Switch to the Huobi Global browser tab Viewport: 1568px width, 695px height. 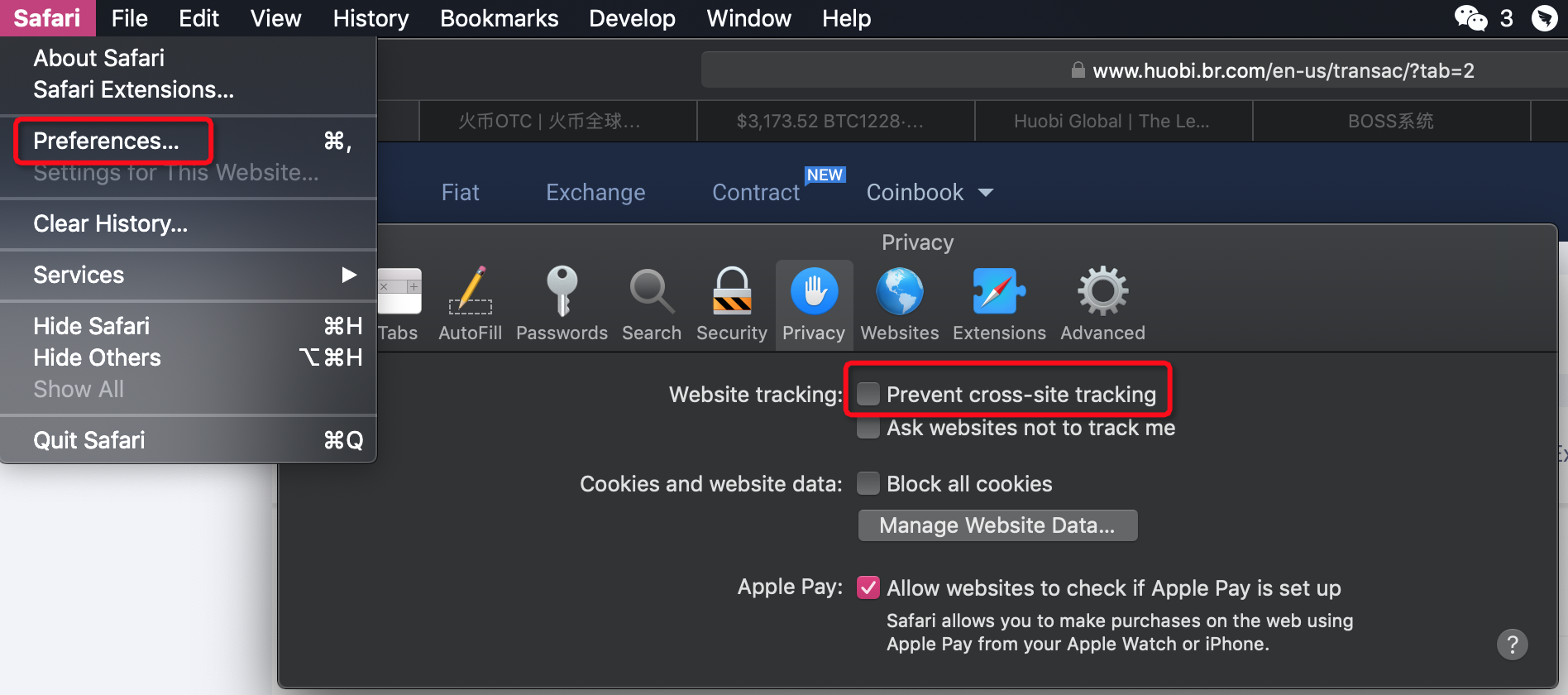1113,121
